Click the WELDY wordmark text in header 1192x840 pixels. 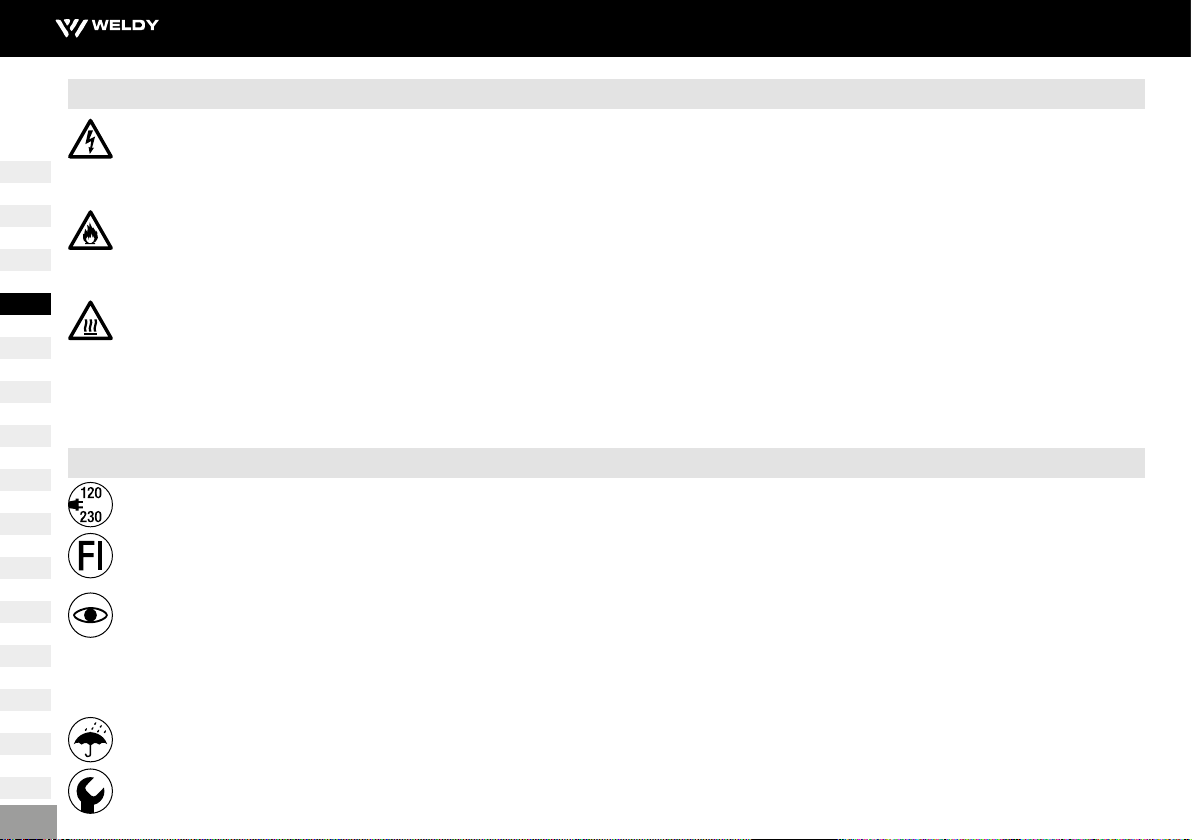pos(125,25)
